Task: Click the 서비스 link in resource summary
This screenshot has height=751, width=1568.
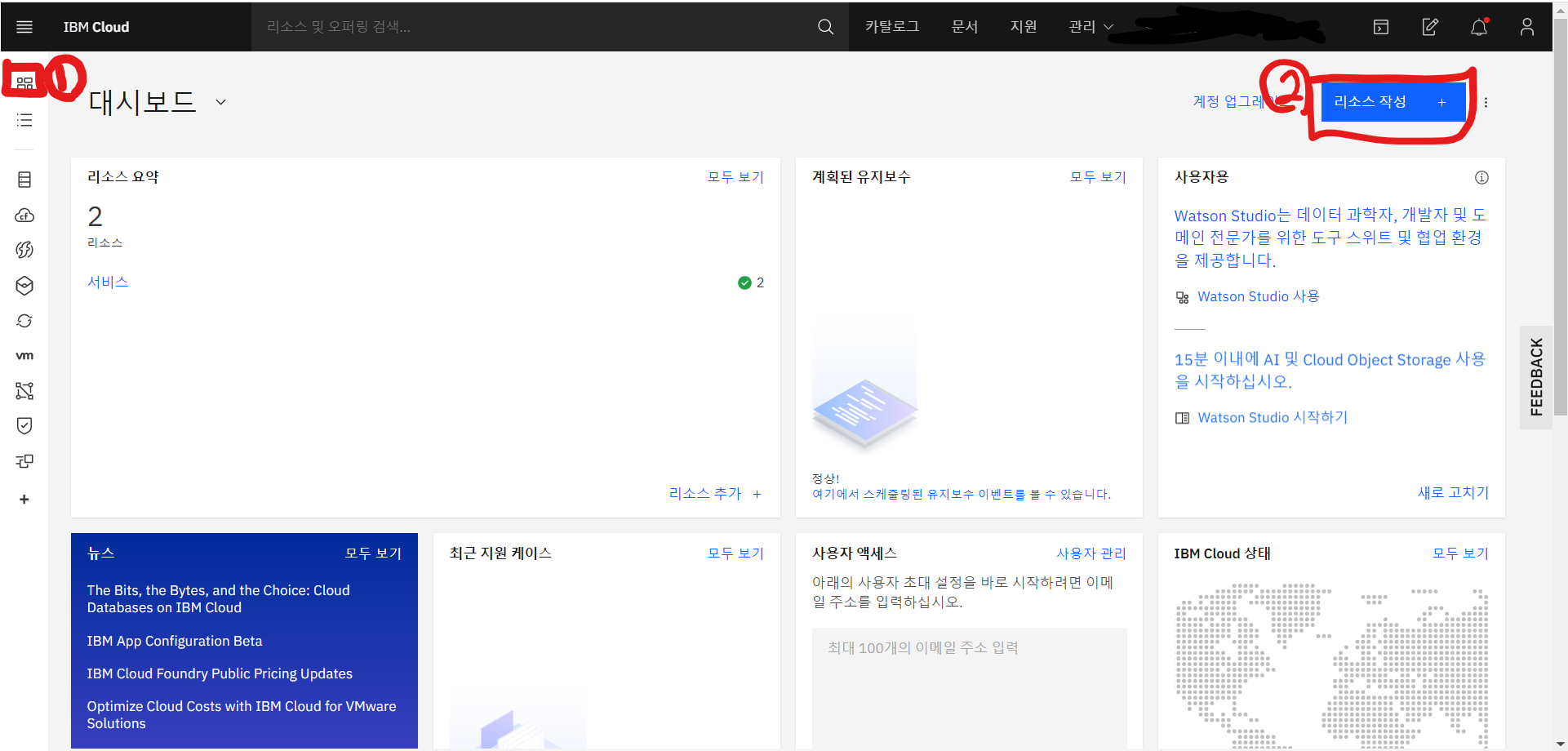Action: pyautogui.click(x=108, y=282)
